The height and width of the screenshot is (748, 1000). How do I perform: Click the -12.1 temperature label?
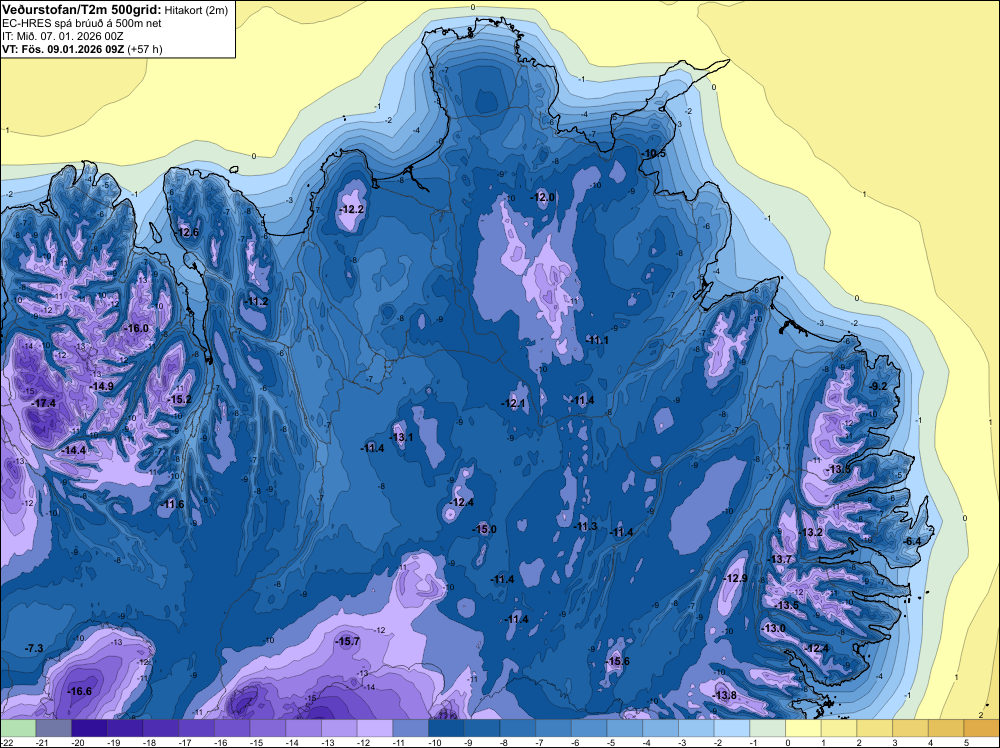(x=513, y=403)
